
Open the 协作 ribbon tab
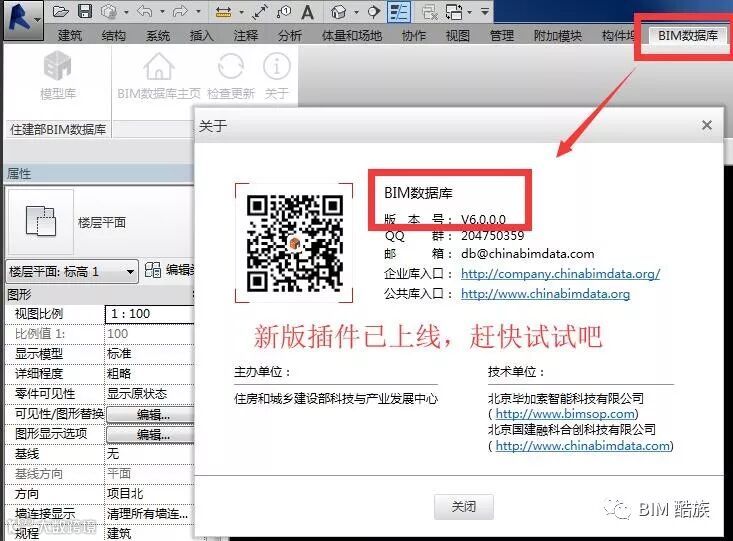pyautogui.click(x=414, y=36)
